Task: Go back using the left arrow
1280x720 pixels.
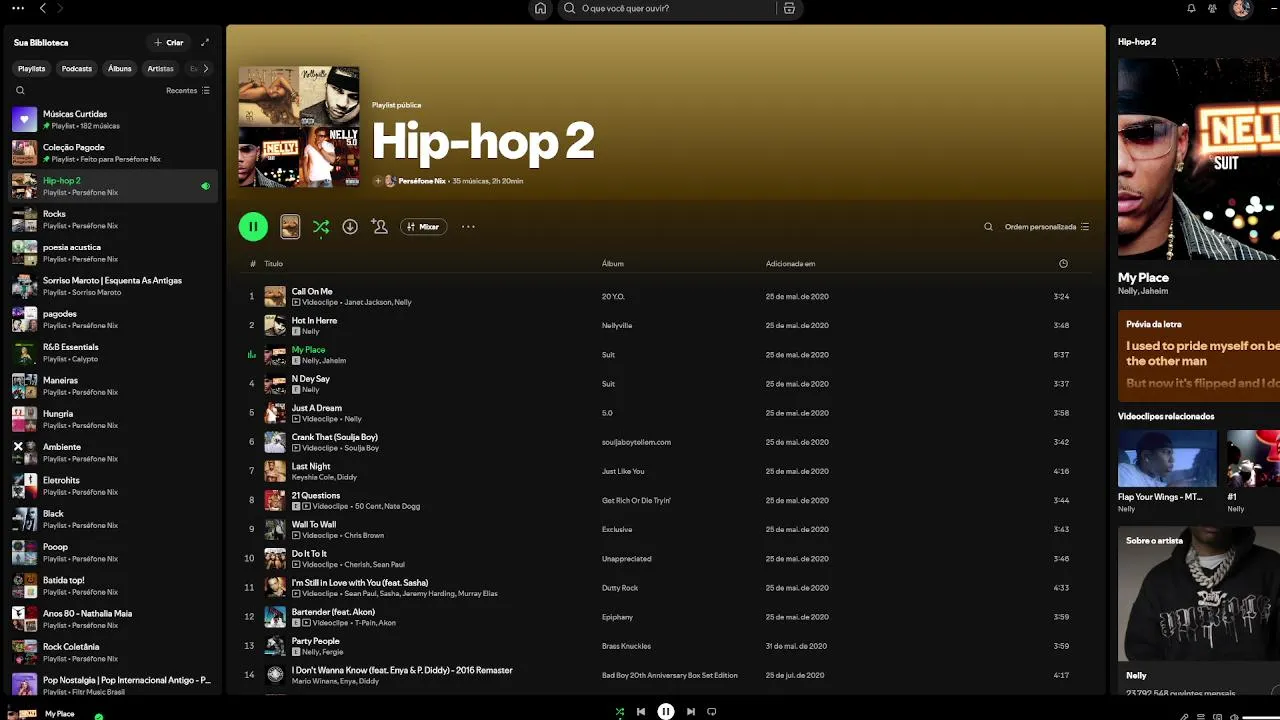Action: pos(42,8)
